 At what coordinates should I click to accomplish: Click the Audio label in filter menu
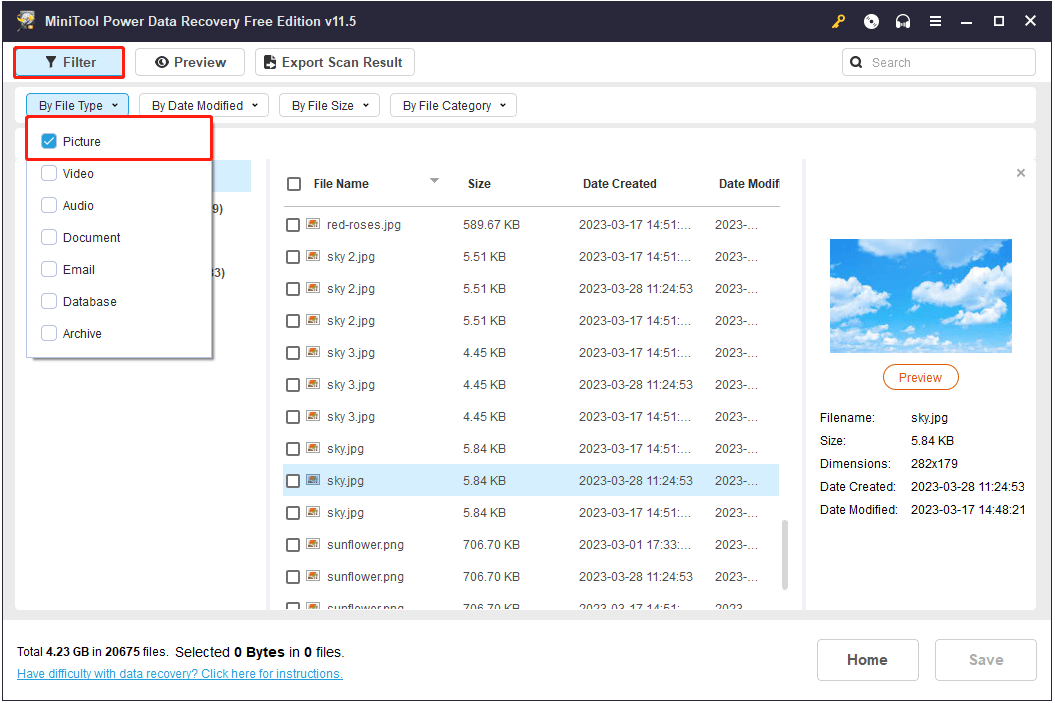click(x=78, y=206)
